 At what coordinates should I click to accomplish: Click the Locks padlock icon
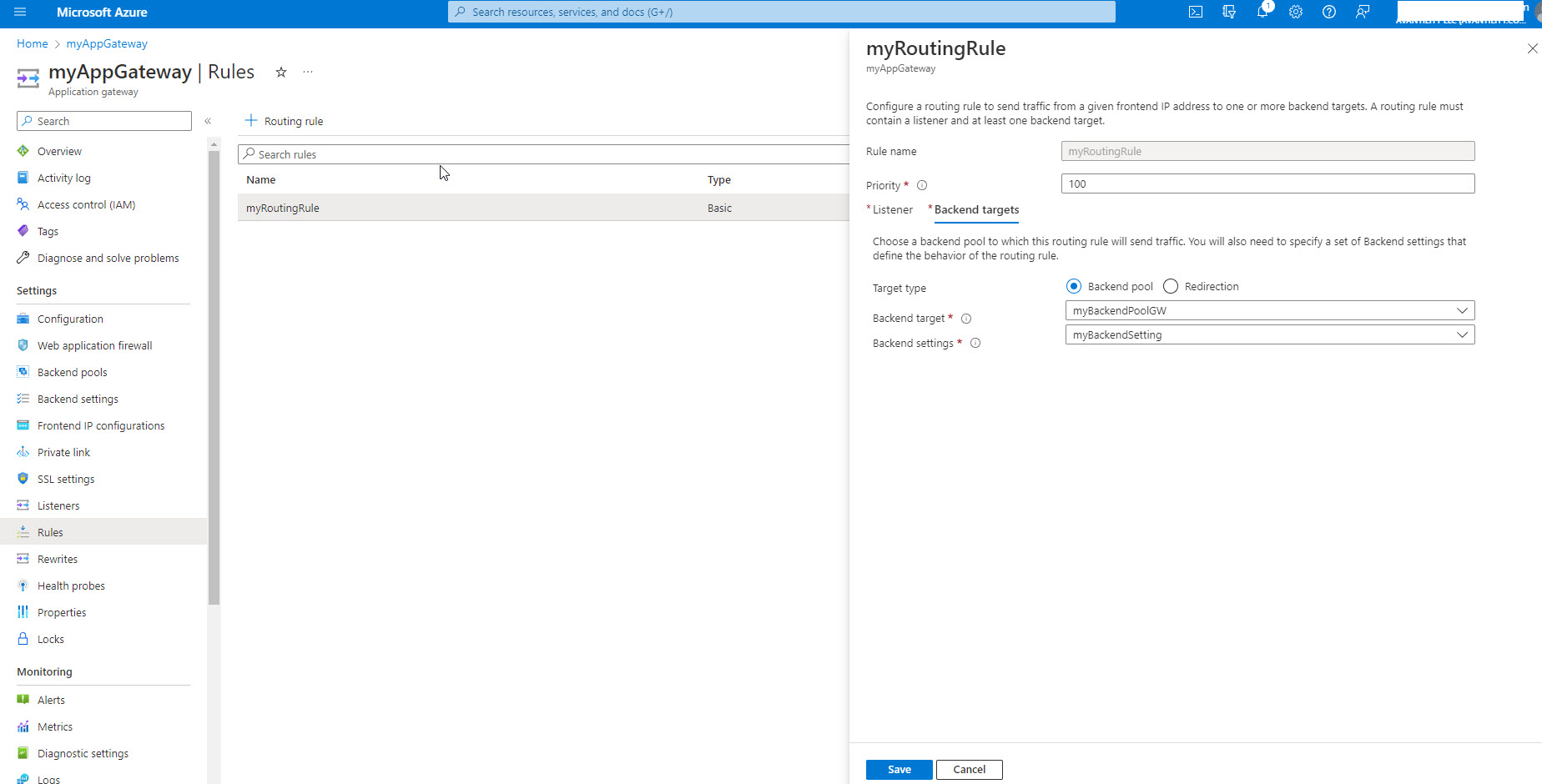tap(23, 639)
